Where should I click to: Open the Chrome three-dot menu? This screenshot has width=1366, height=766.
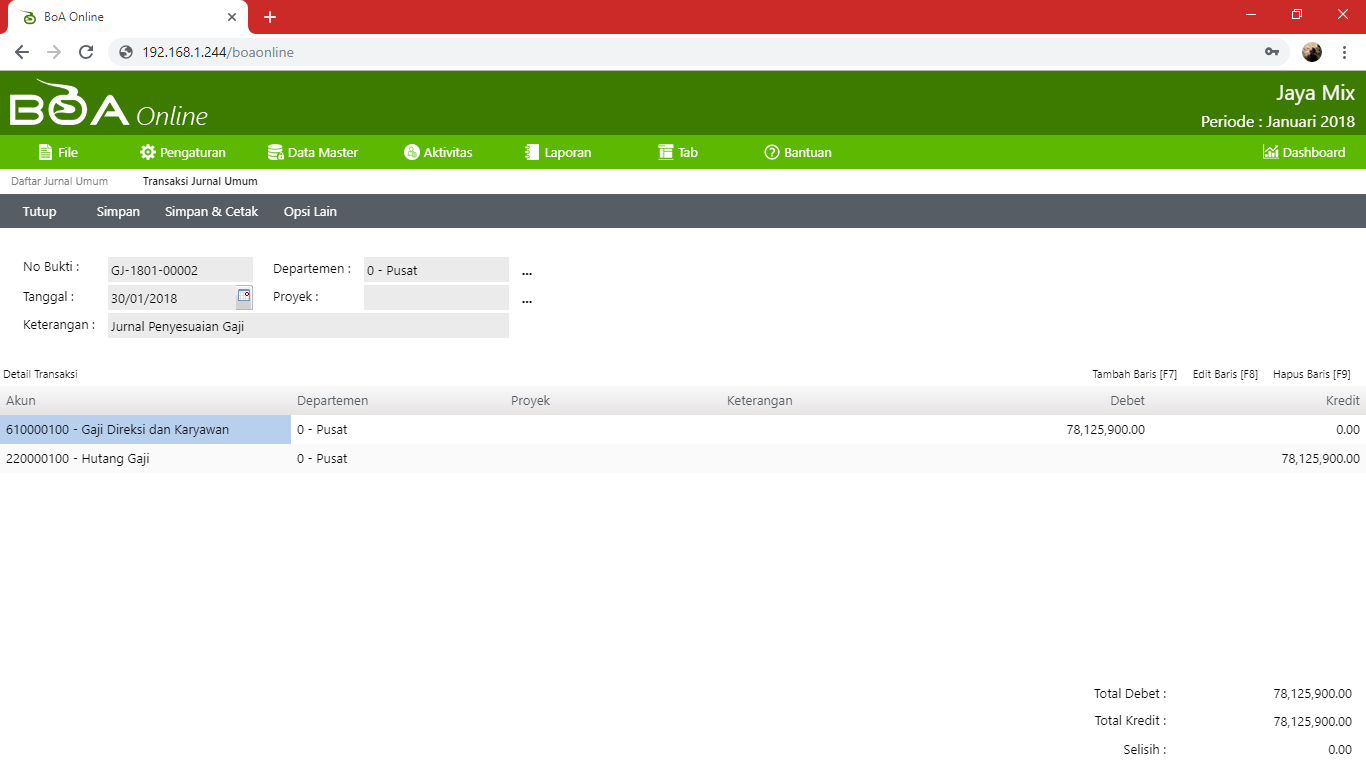1344,52
